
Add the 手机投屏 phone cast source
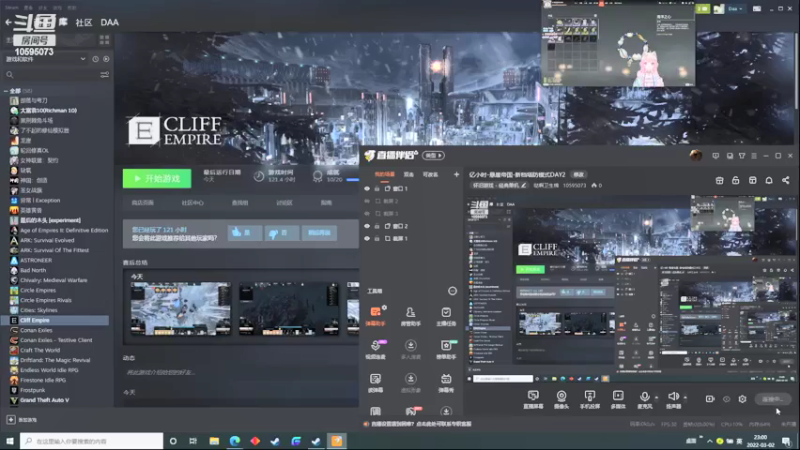[x=589, y=399]
